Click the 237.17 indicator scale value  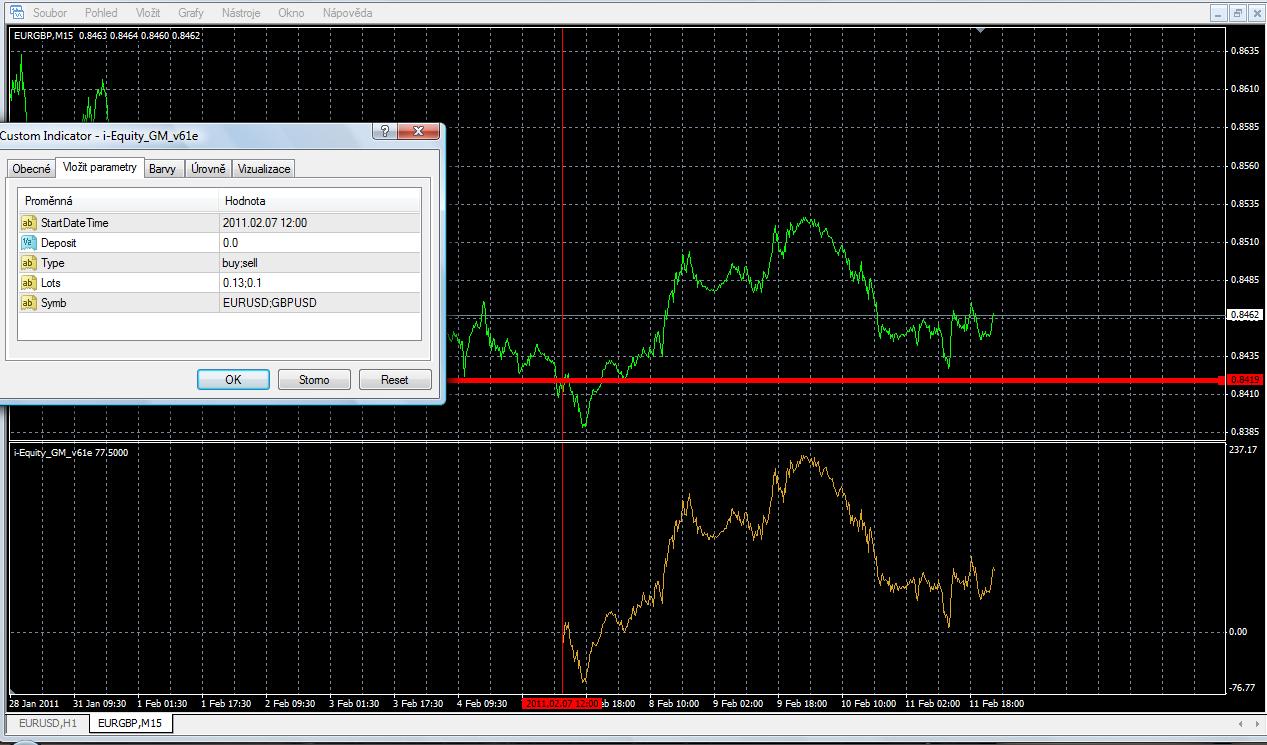pos(1242,450)
